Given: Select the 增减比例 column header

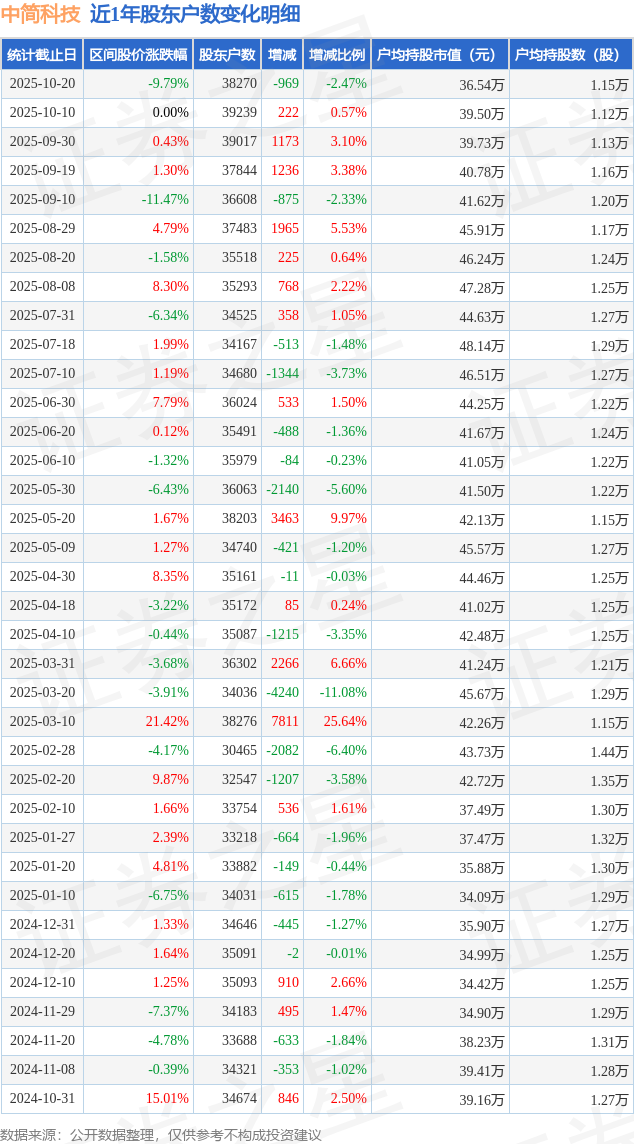Looking at the screenshot, I should coord(337,55).
